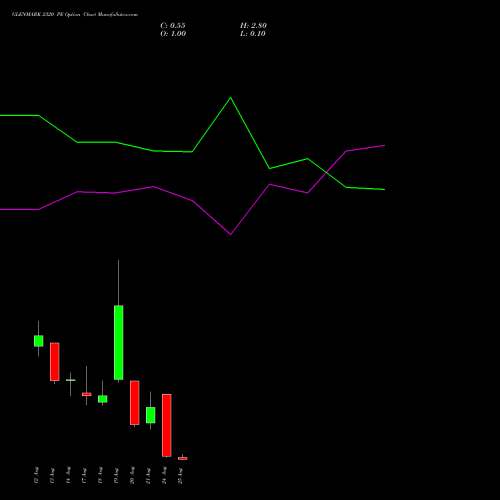This screenshot has width=500, height=500.
Task: Click the '24 Aug' date axis label
Action: click(164, 475)
